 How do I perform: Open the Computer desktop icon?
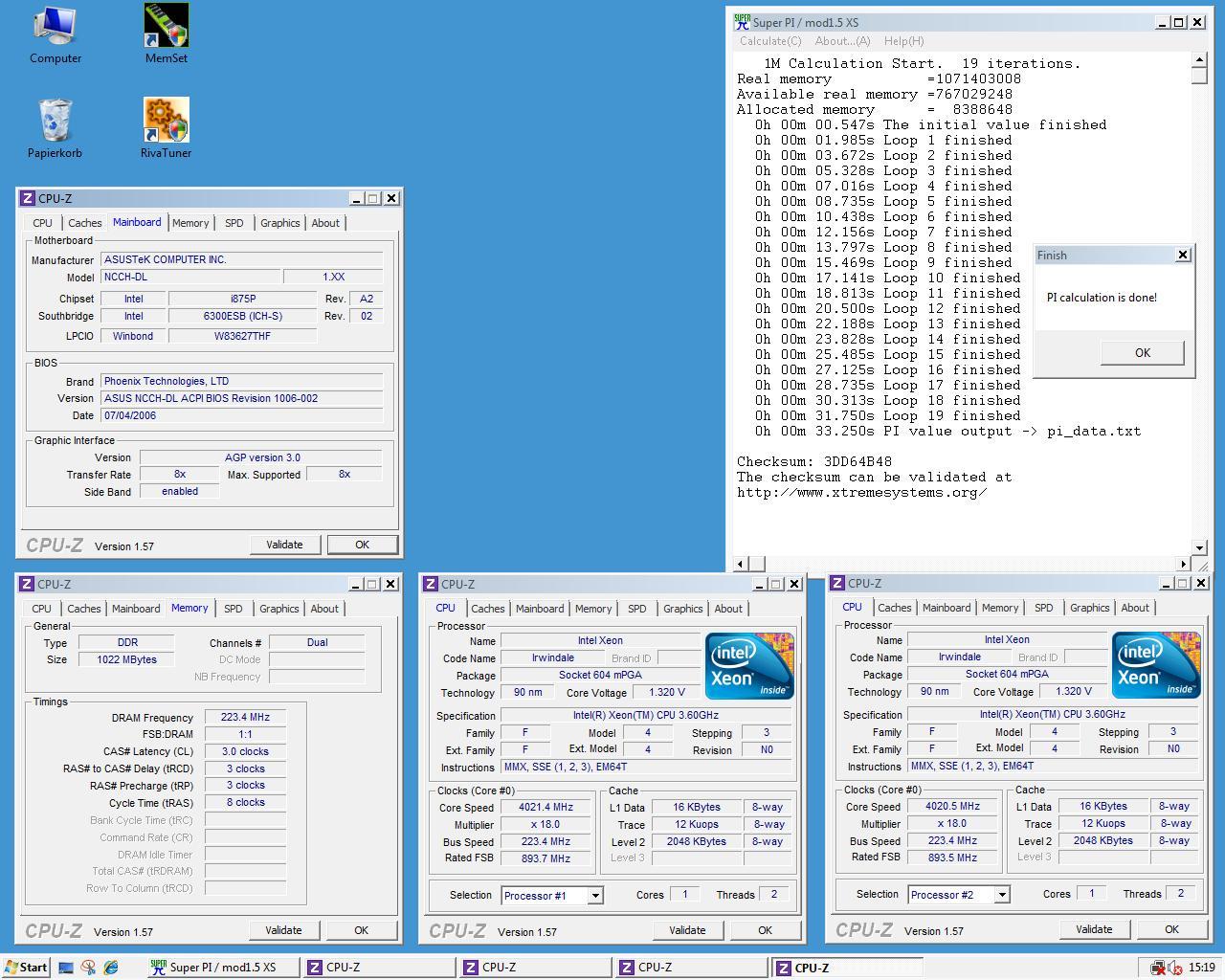point(55,35)
